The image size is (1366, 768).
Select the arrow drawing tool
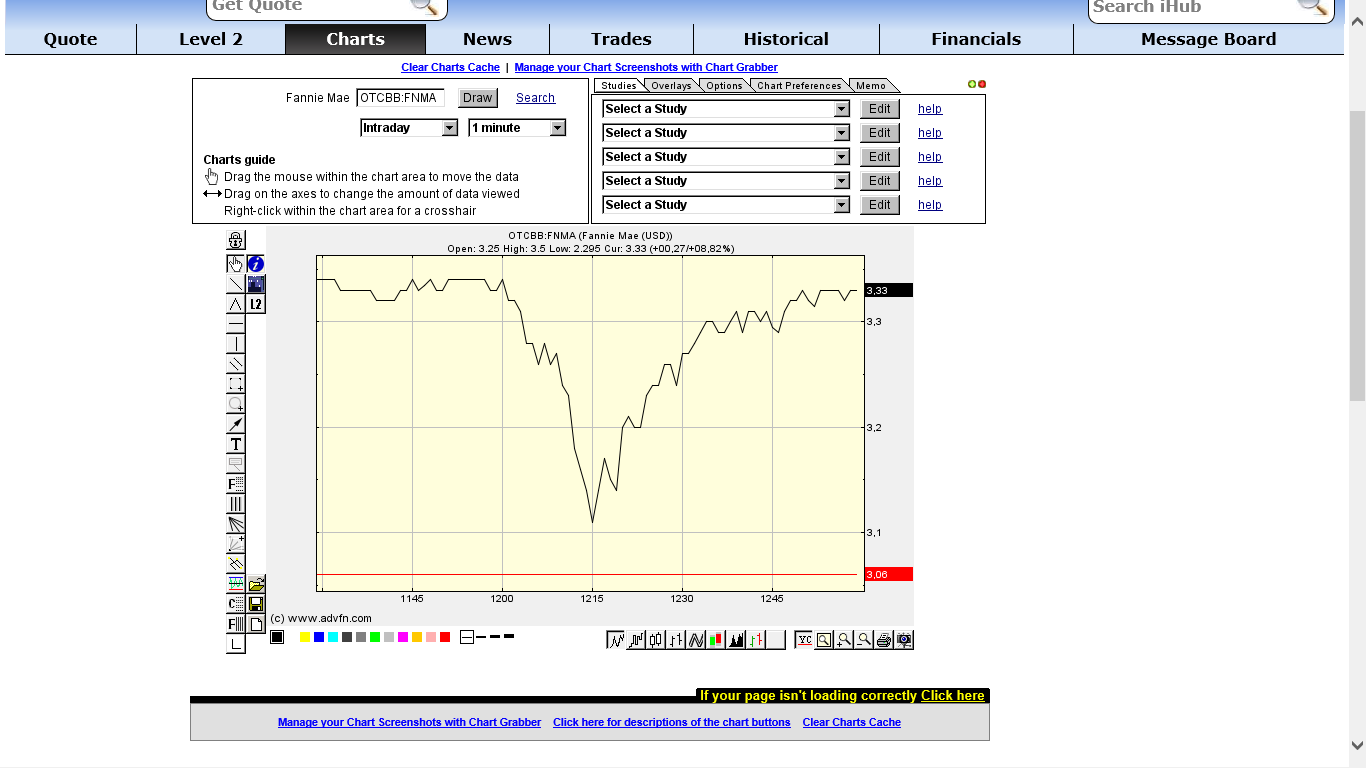(236, 424)
